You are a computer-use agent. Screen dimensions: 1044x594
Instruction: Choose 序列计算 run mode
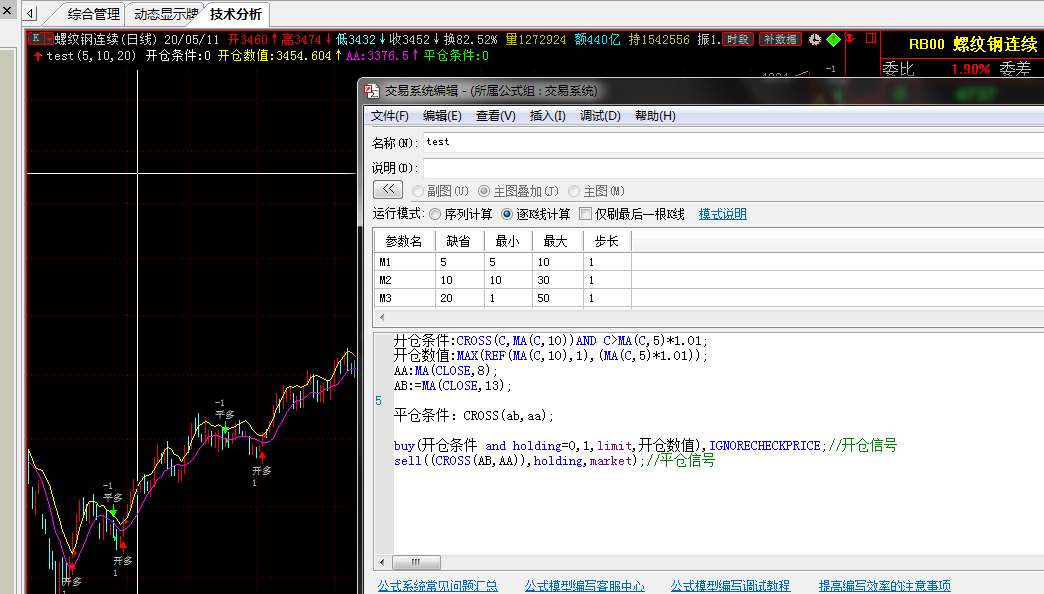(x=435, y=214)
